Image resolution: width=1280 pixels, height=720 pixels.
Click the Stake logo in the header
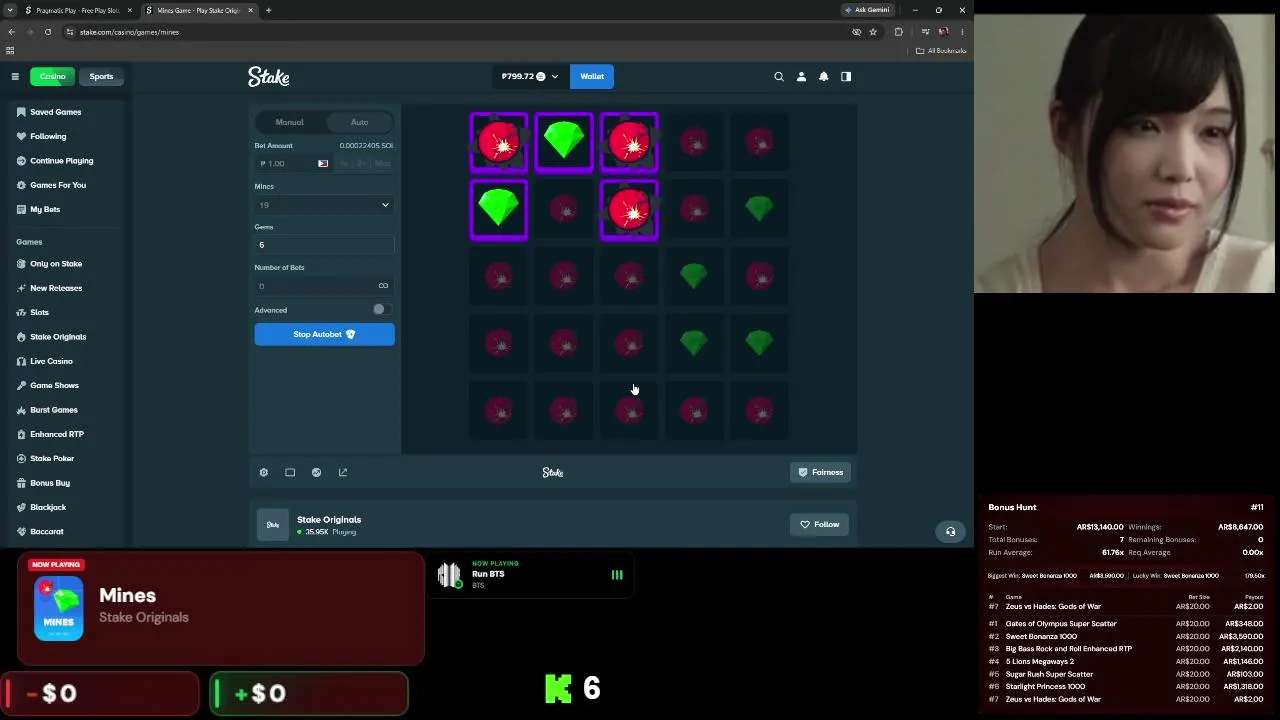(x=268, y=76)
